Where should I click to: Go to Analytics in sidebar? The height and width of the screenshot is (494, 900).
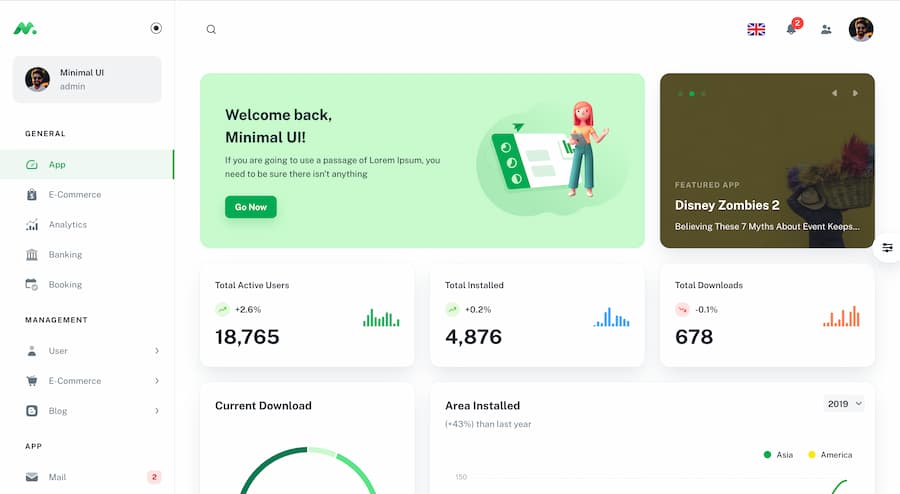coord(67,225)
